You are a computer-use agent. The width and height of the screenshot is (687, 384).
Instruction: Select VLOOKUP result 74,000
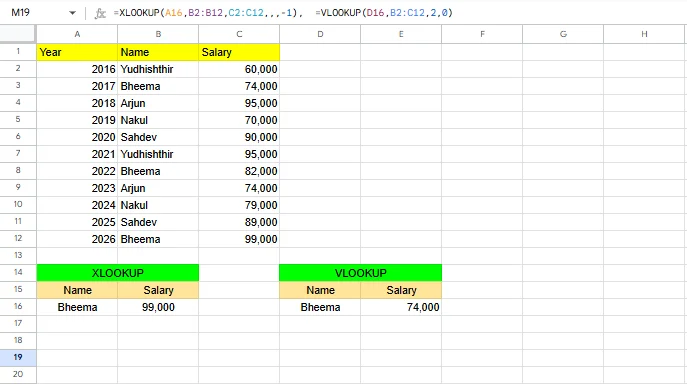point(401,307)
